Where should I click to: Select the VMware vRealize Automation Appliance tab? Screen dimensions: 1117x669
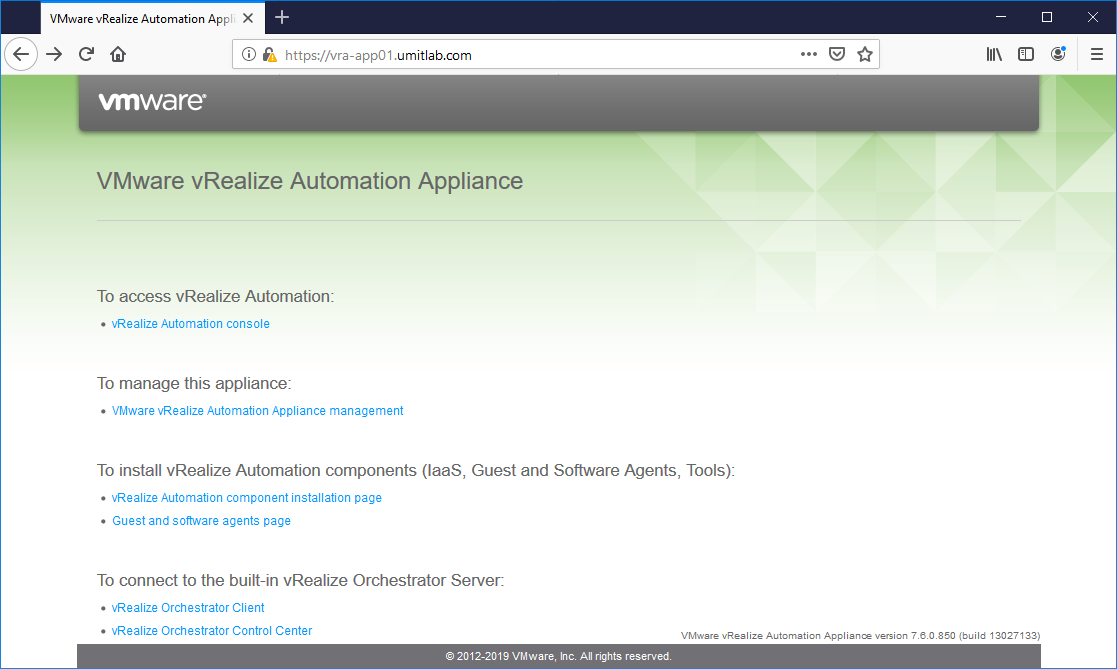coord(140,18)
